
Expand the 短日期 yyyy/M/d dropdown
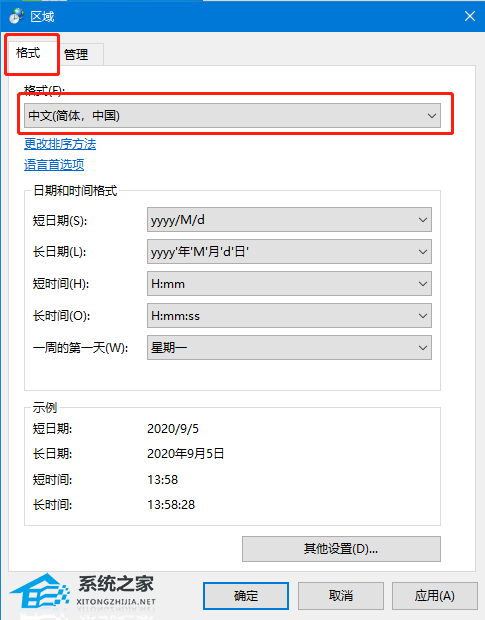[x=289, y=219]
